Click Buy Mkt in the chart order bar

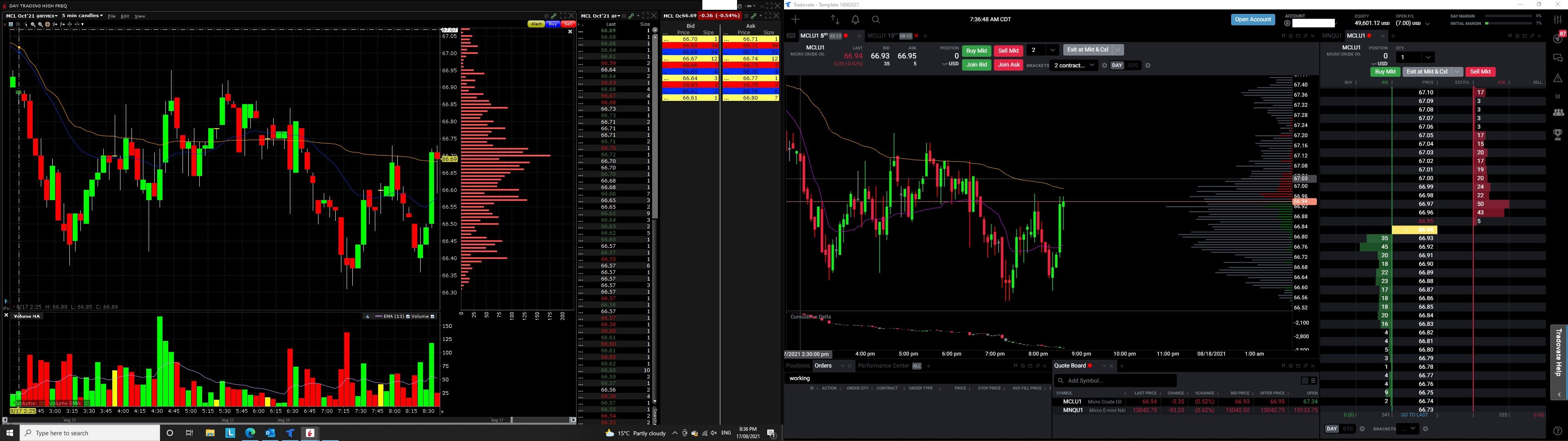[976, 51]
